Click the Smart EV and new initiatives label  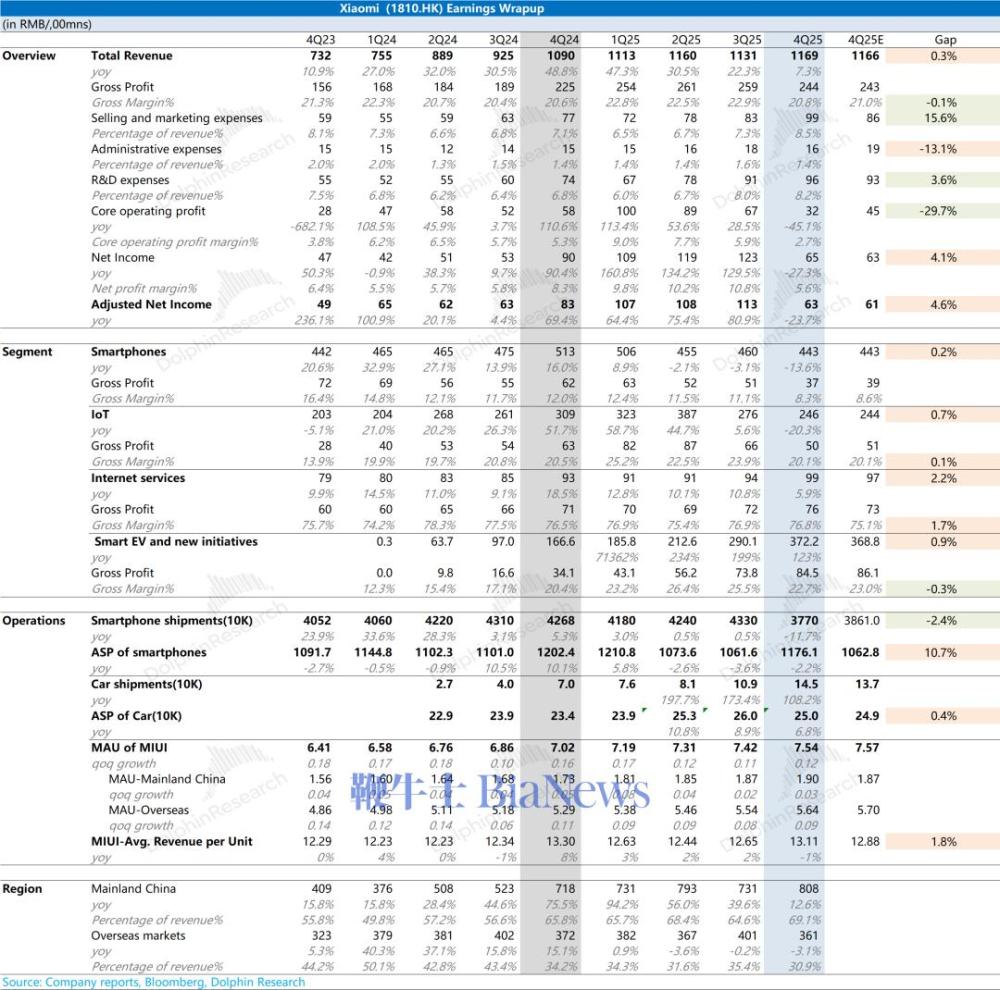tap(175, 542)
